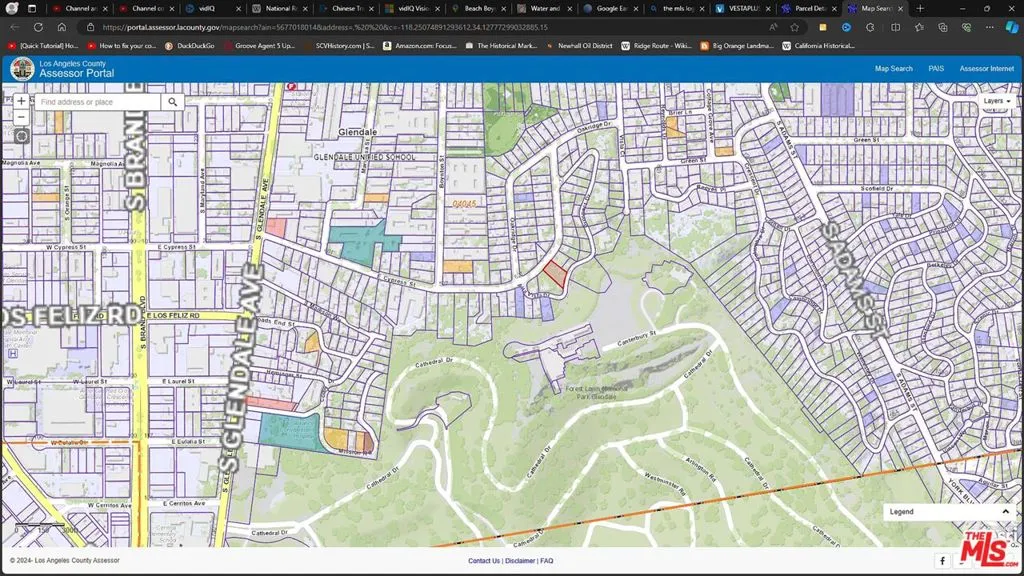Click the locate-me button under zoom controls

click(21, 136)
